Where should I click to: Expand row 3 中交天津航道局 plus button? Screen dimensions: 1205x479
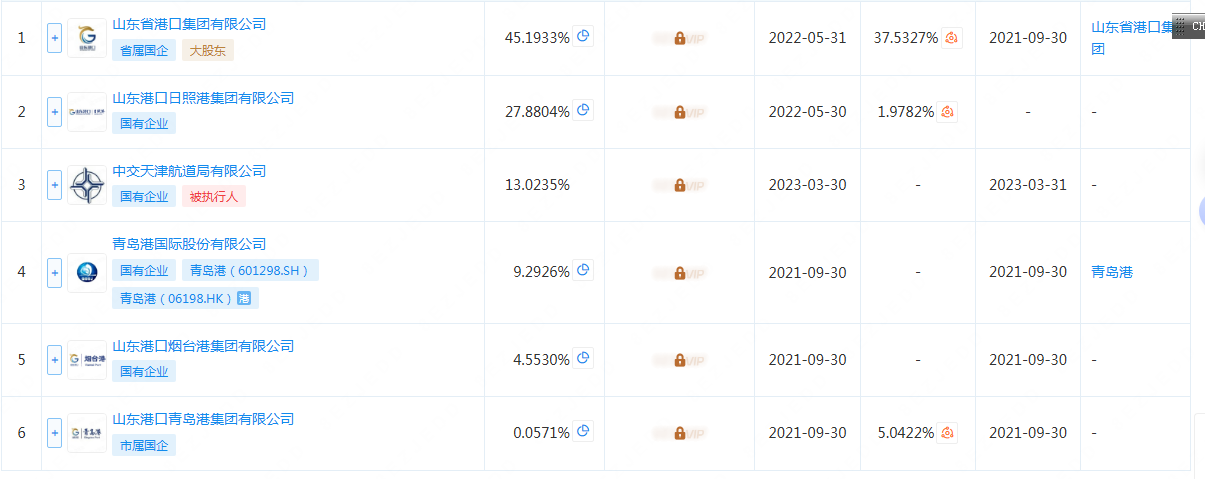click(54, 185)
